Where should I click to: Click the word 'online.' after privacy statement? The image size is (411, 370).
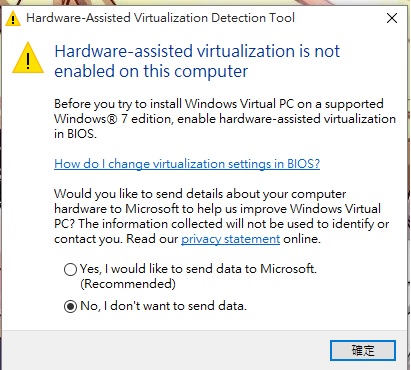[x=302, y=239]
